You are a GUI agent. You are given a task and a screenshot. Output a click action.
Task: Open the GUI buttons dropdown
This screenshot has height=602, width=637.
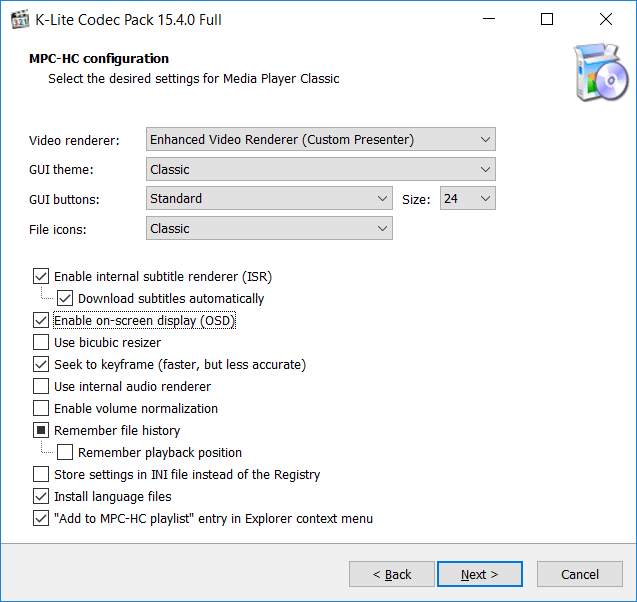(x=269, y=198)
